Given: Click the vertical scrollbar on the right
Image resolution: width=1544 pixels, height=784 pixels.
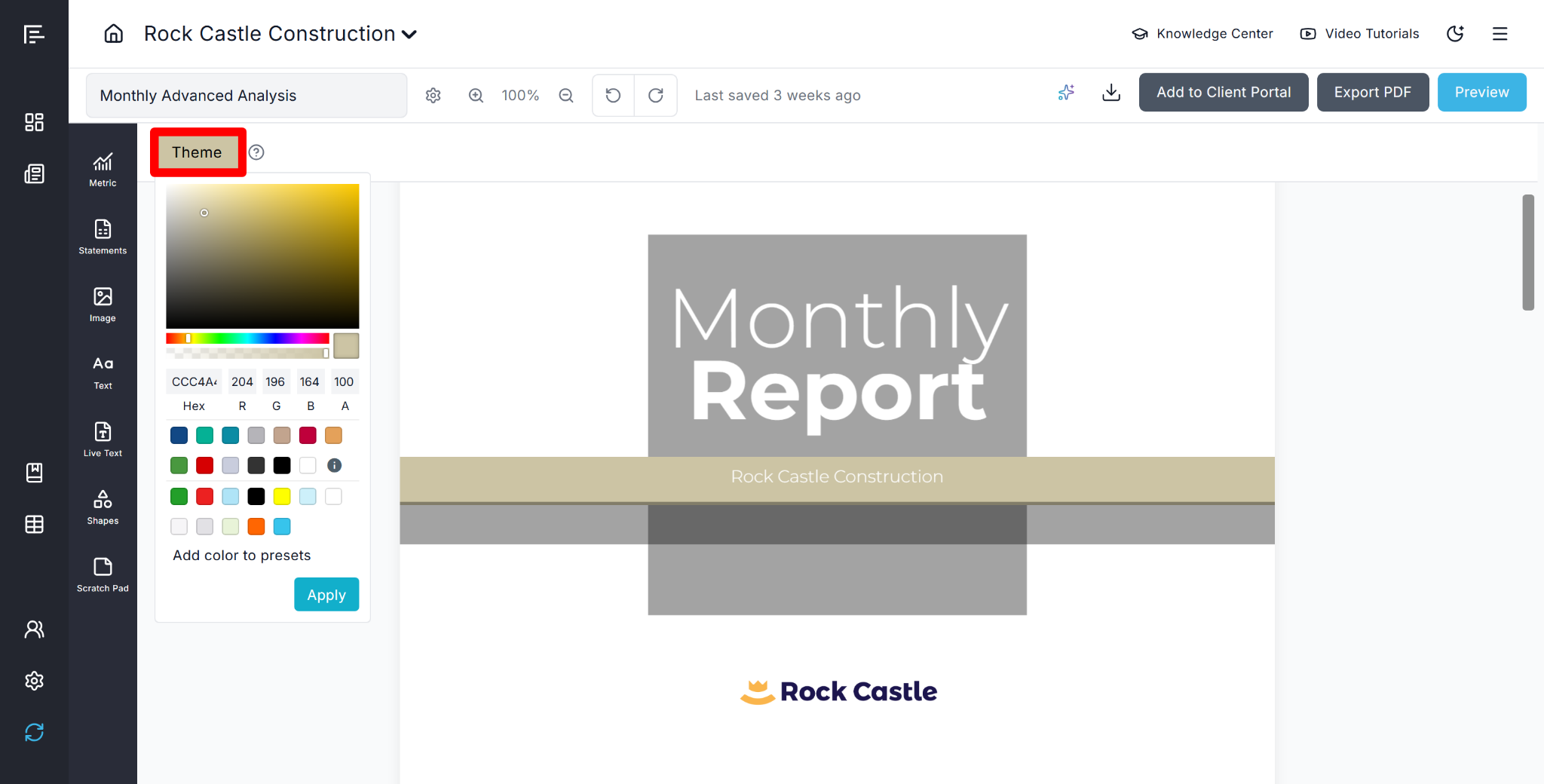Looking at the screenshot, I should point(1528,252).
